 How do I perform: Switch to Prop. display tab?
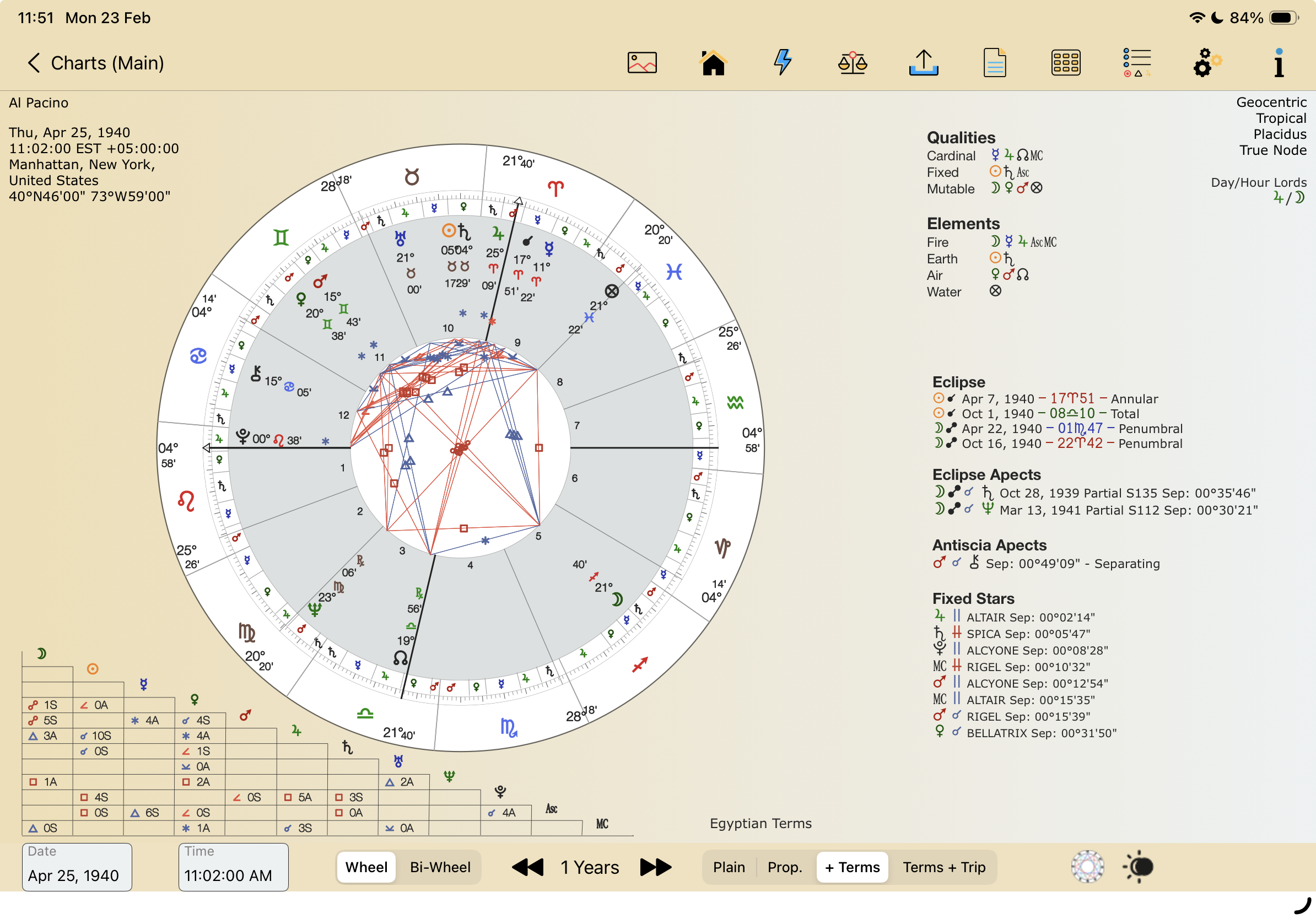784,867
